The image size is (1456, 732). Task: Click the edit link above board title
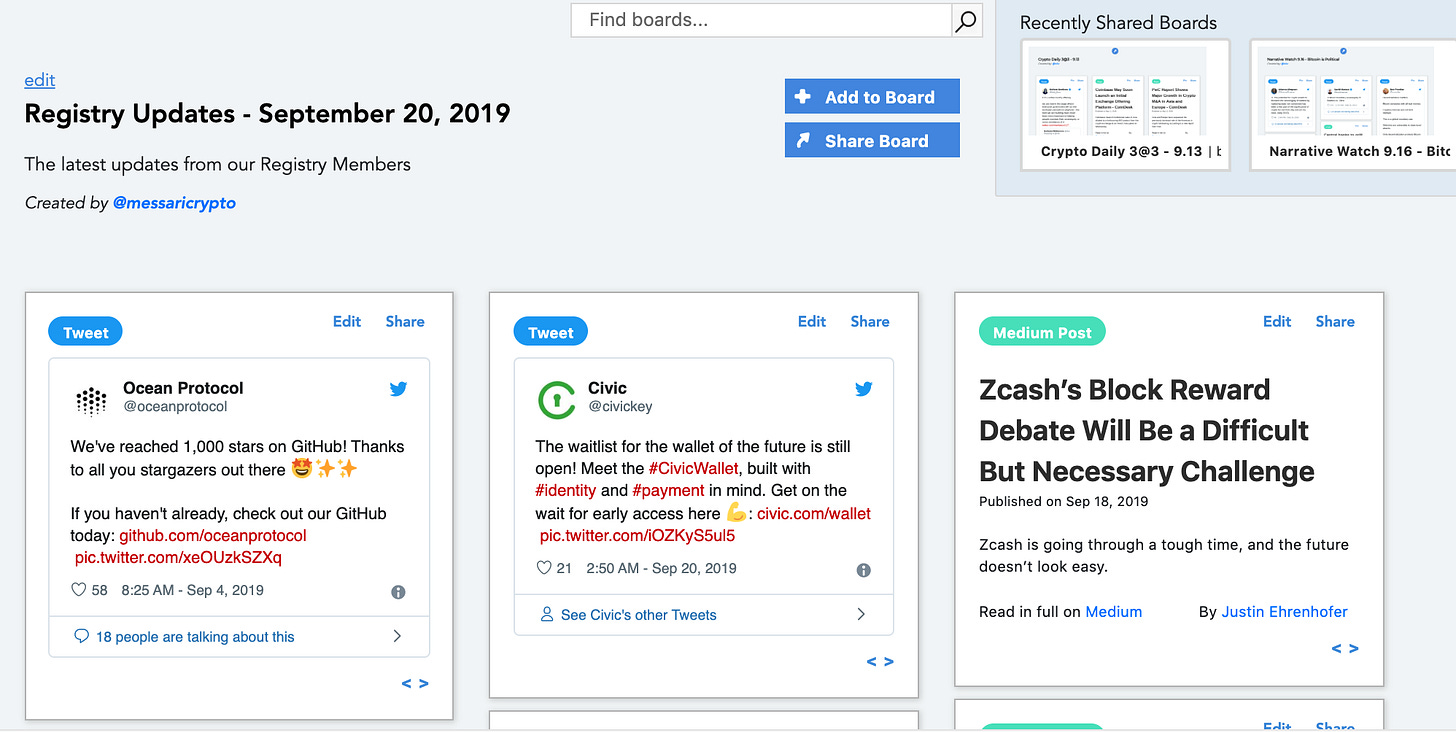(x=40, y=80)
